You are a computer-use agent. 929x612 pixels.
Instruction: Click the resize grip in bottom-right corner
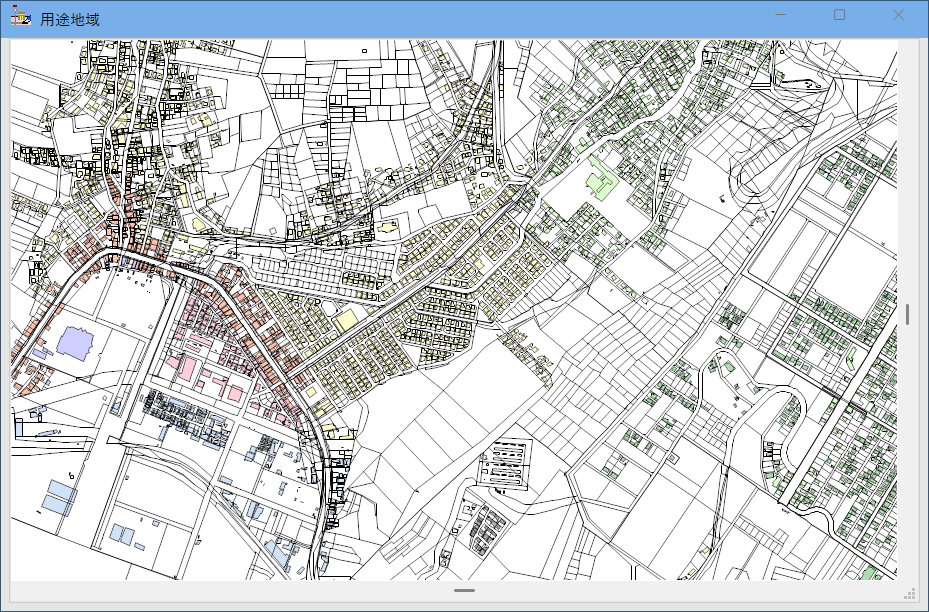tap(911, 593)
